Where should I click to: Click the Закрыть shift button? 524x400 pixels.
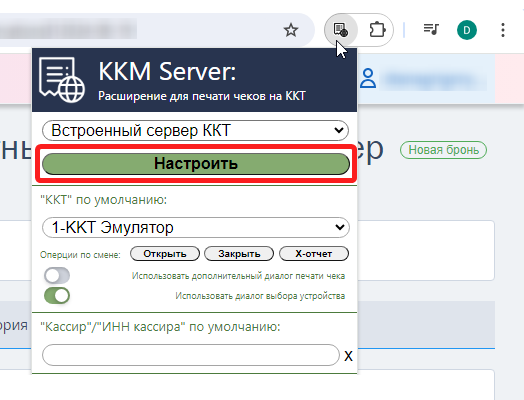[239, 254]
